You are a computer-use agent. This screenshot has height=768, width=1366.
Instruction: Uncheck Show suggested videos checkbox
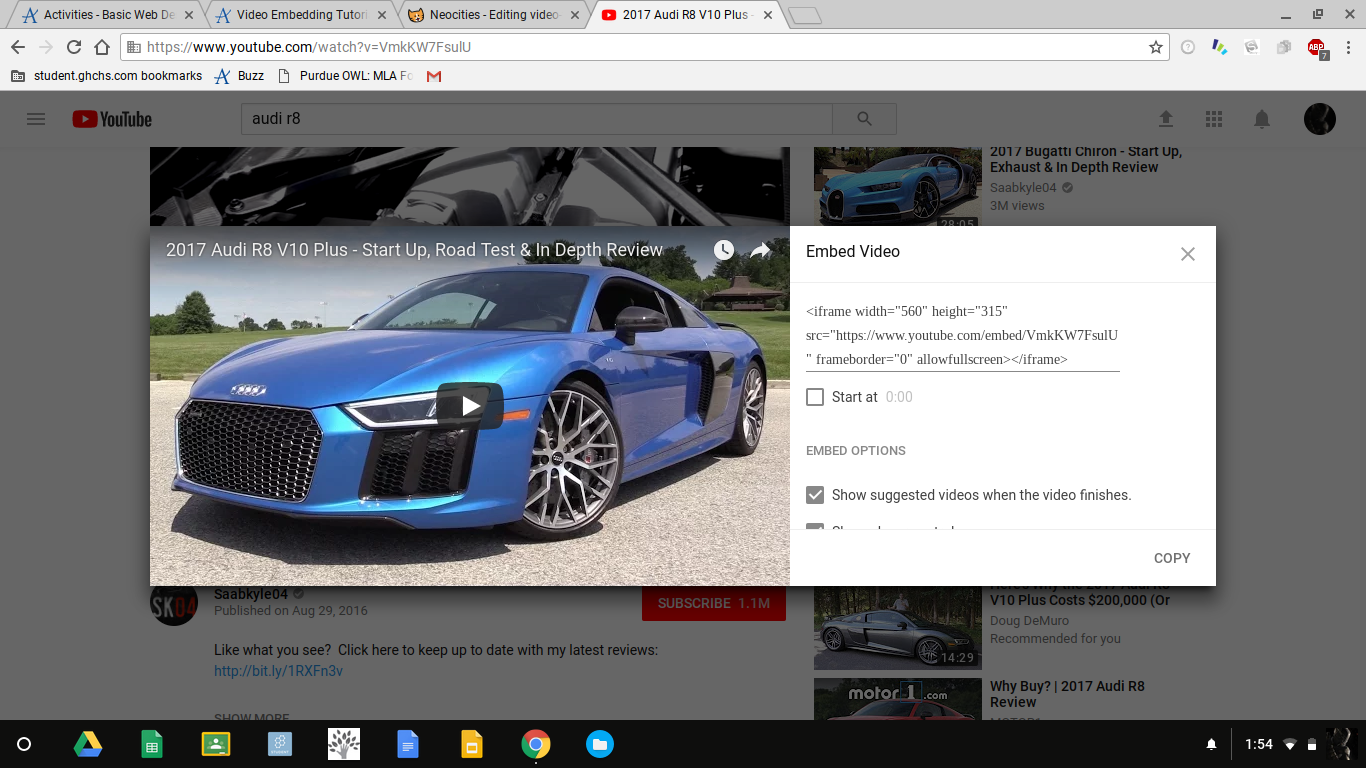pyautogui.click(x=815, y=495)
